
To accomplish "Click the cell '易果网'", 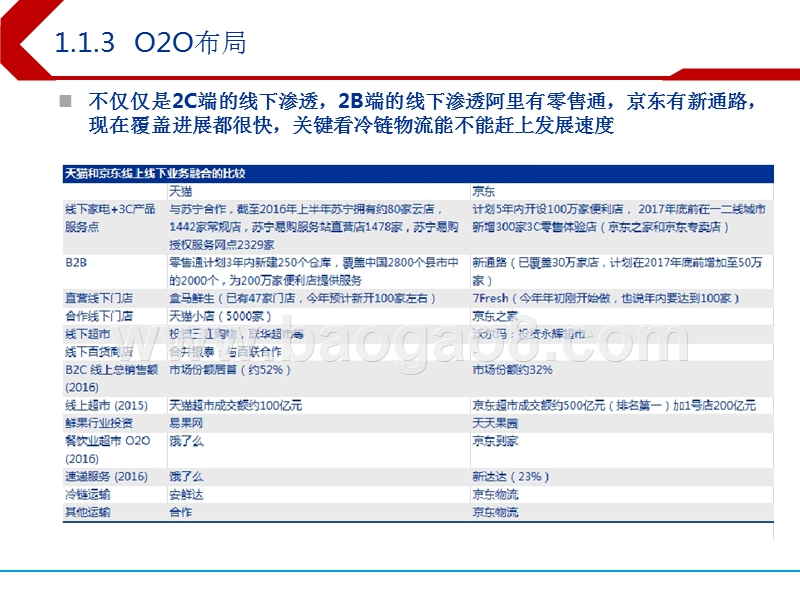I will tap(186, 423).
